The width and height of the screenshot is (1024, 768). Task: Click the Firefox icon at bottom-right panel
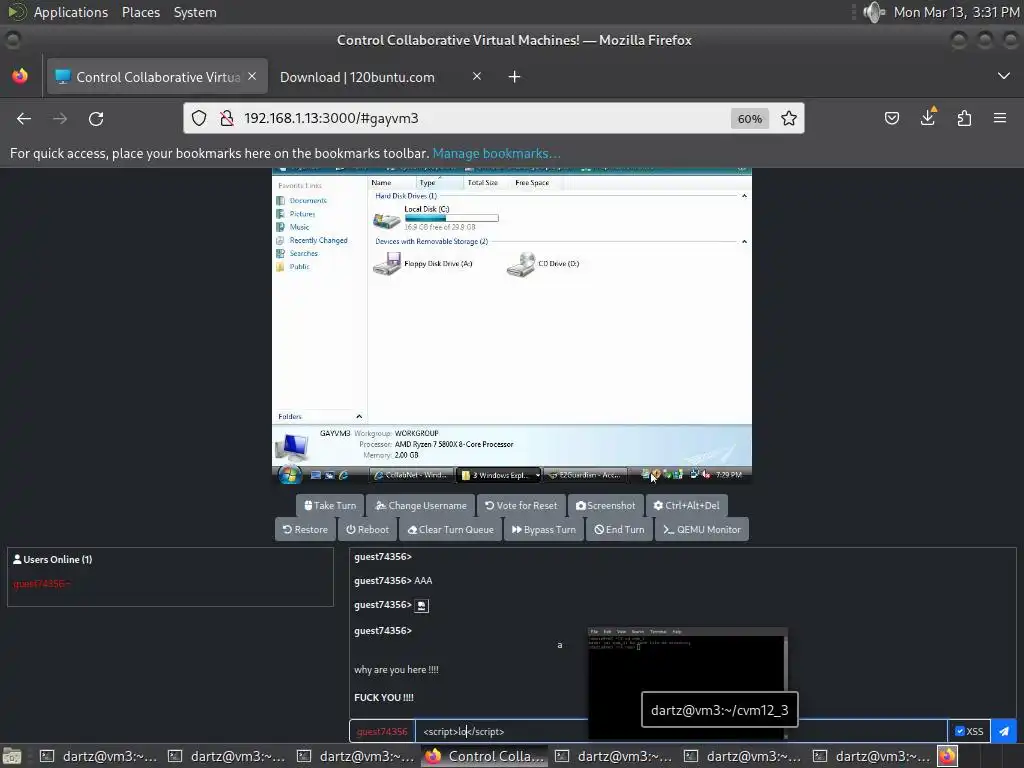(948, 756)
